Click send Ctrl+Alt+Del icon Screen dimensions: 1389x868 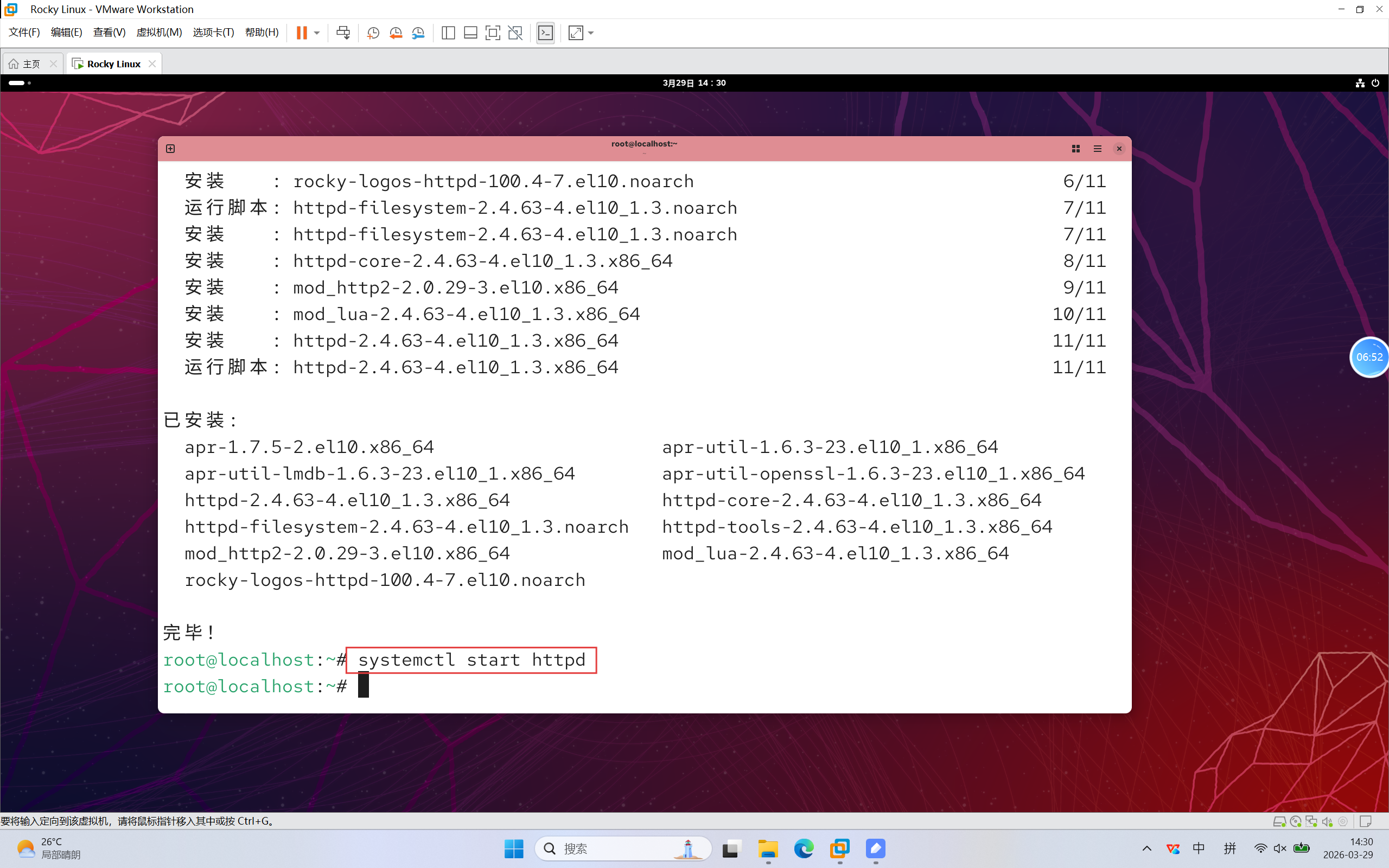click(x=343, y=33)
